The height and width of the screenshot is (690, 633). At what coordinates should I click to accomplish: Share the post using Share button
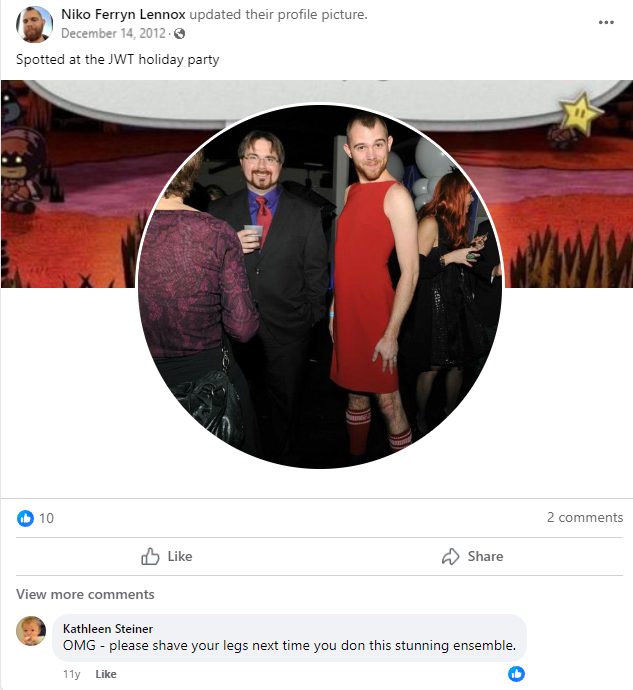point(472,556)
